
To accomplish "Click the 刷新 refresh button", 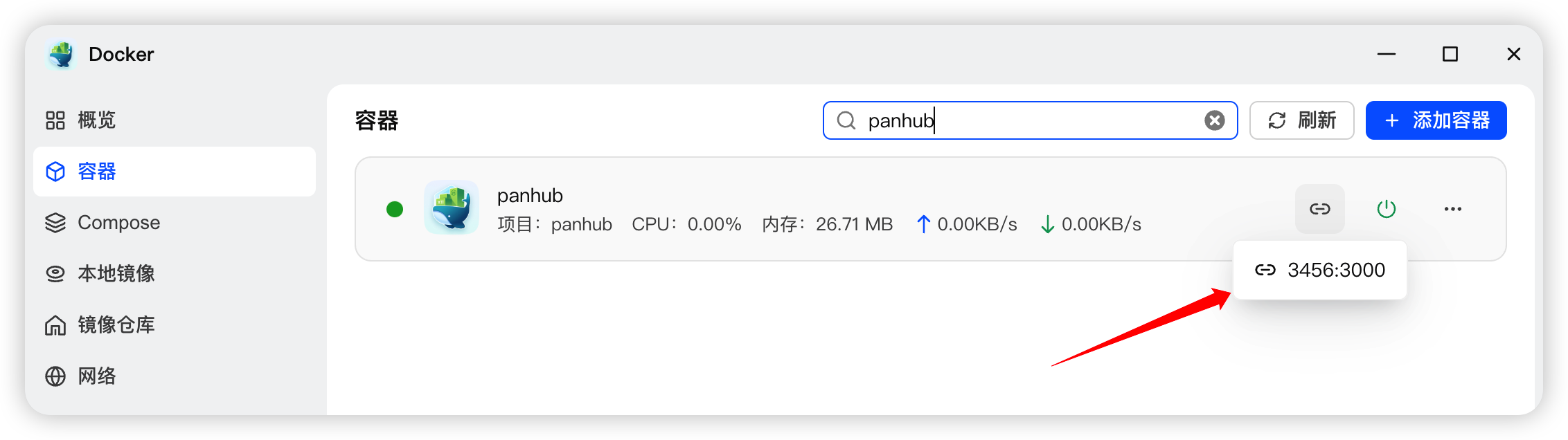I will [x=1301, y=120].
